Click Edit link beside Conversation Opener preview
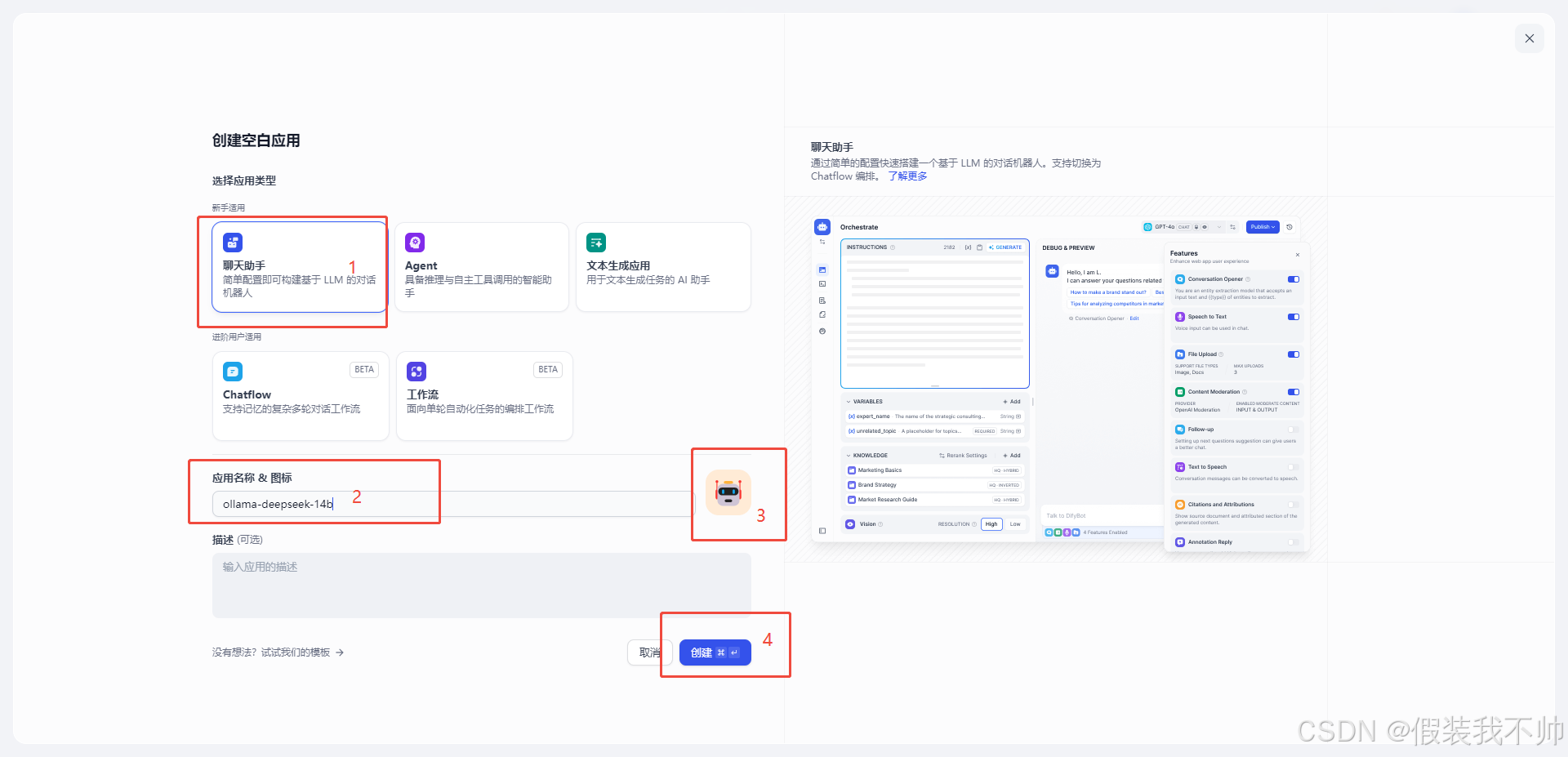The height and width of the screenshot is (757, 1568). point(1134,318)
